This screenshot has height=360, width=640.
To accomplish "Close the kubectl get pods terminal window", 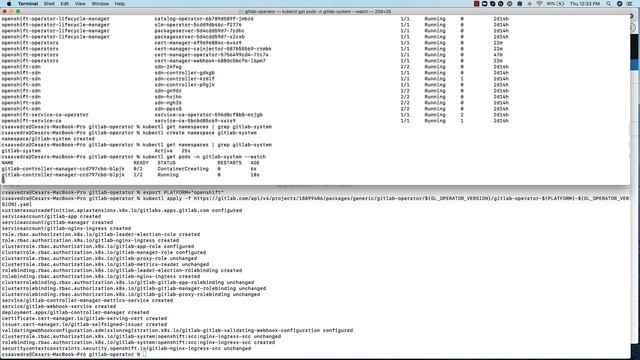I will [x=4, y=11].
